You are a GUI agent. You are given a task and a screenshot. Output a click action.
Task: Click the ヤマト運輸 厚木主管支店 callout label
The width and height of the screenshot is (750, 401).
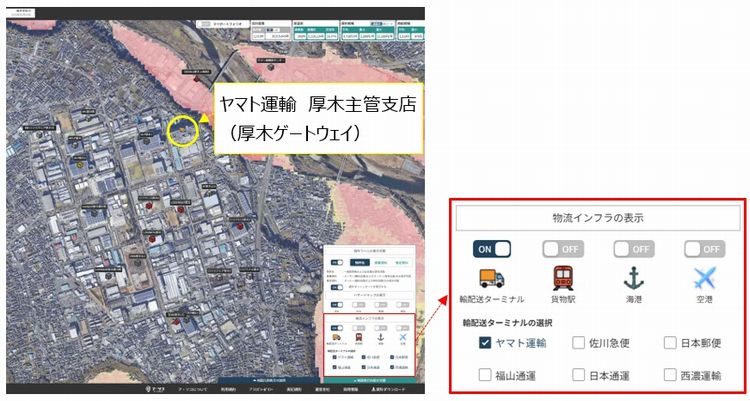(x=318, y=119)
